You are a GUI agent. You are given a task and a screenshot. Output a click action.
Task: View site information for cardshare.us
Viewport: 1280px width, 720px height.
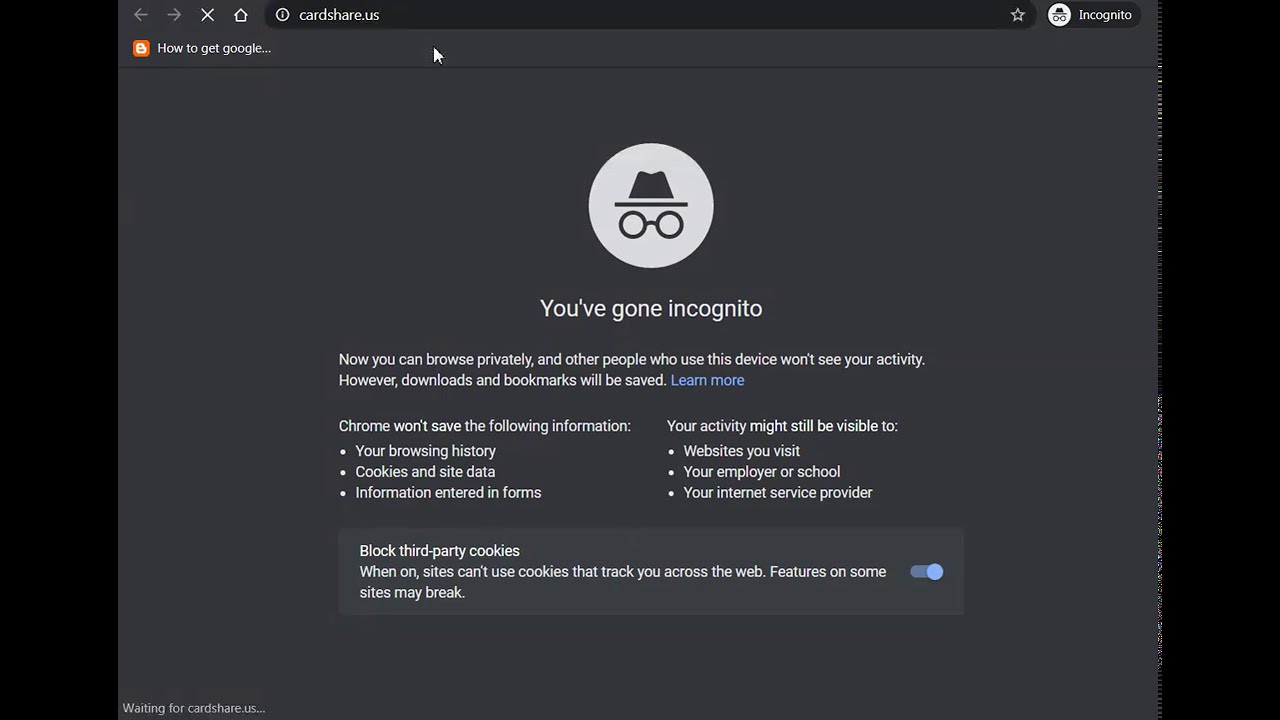(282, 15)
